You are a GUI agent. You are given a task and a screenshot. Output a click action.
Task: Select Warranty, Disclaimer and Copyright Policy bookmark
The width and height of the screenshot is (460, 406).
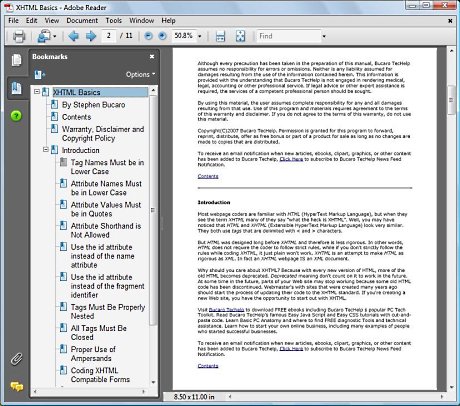[103, 134]
